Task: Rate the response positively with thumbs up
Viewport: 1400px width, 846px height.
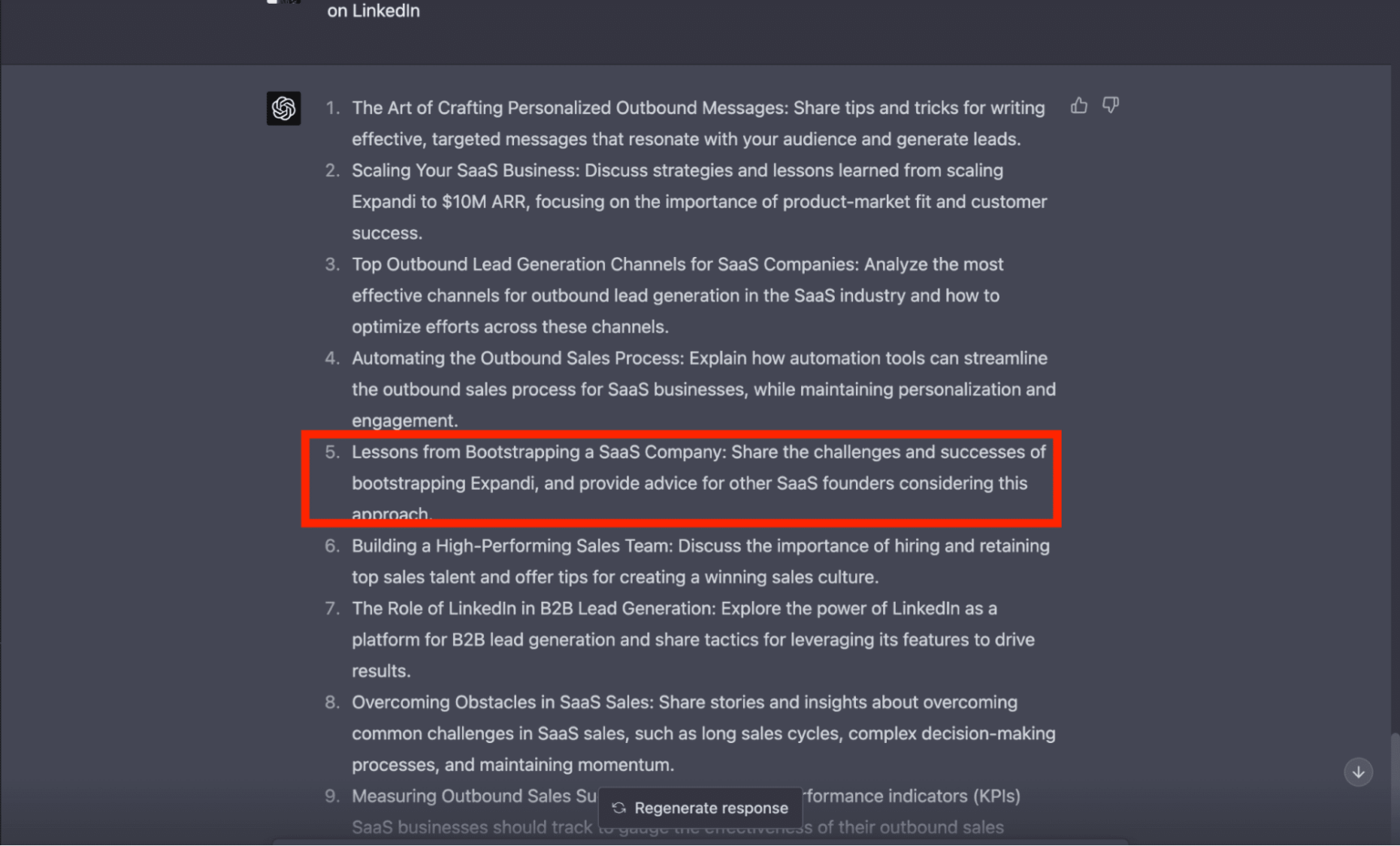Action: (1079, 106)
